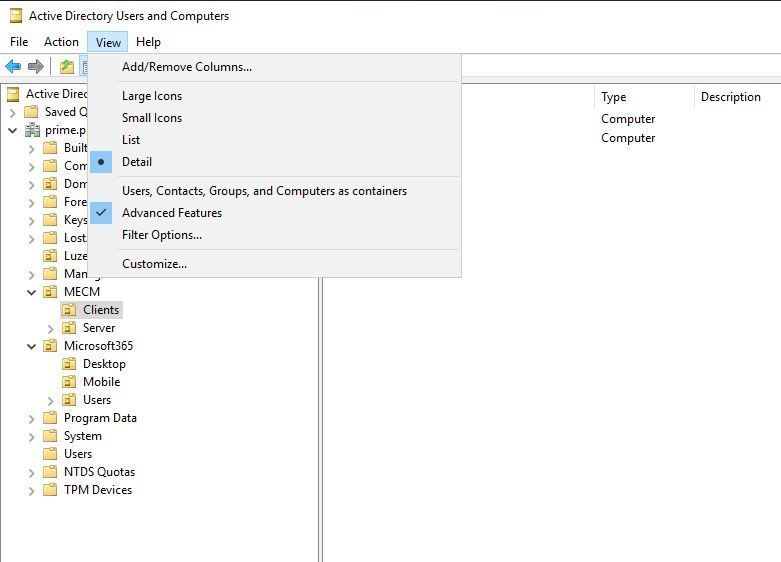Click the Forward arrow toolbar icon

(36, 67)
